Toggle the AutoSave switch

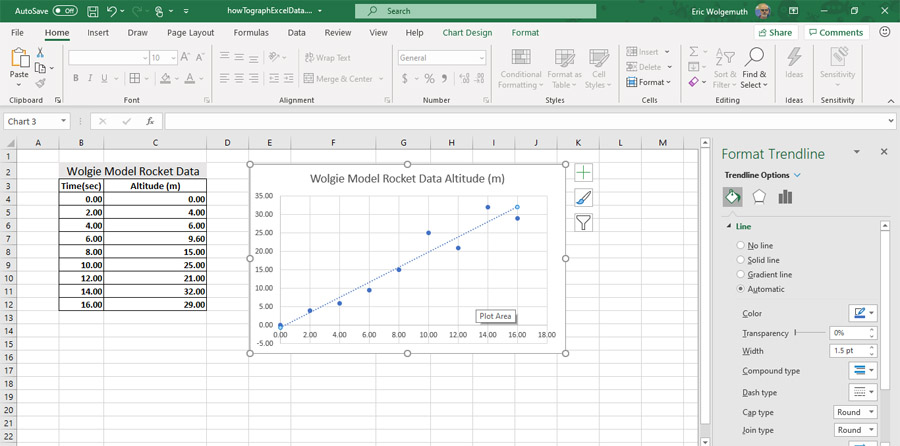pyautogui.click(x=64, y=10)
